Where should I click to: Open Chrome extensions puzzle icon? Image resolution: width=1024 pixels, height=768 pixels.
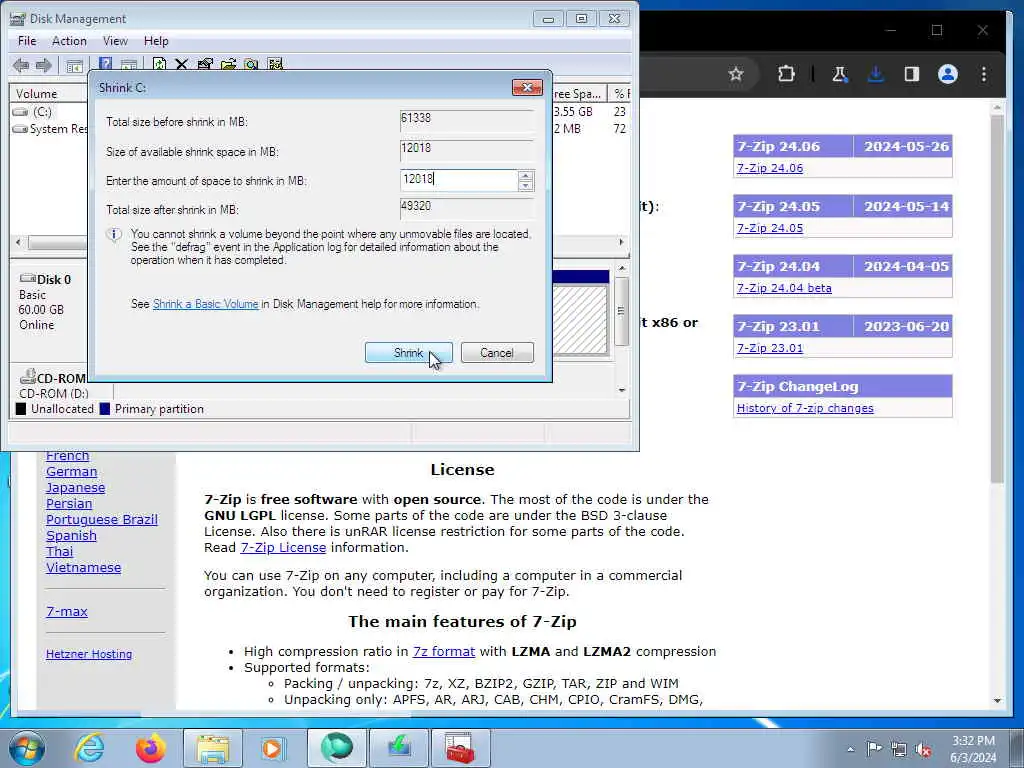coord(786,74)
